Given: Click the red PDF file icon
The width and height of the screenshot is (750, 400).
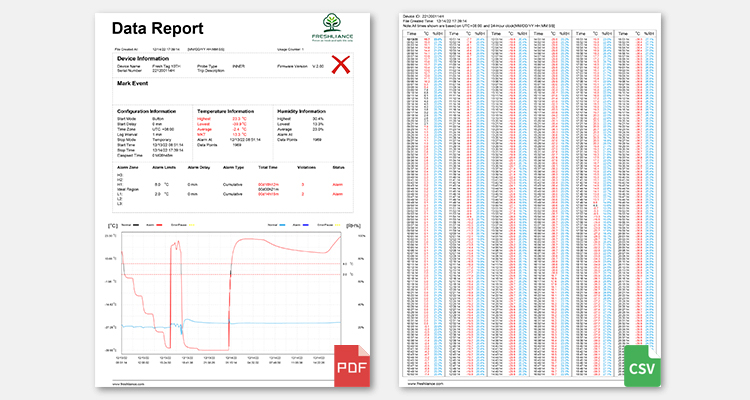Looking at the screenshot, I should coord(352,366).
